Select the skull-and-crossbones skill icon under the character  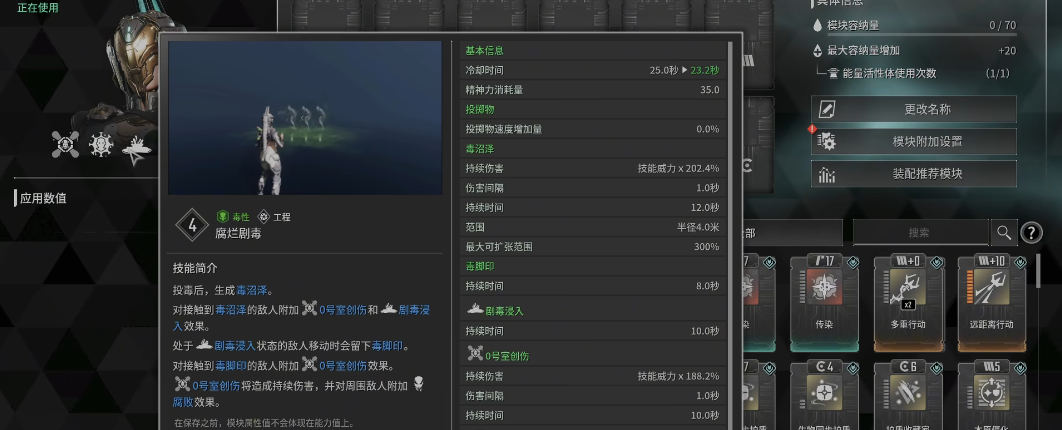pos(66,144)
